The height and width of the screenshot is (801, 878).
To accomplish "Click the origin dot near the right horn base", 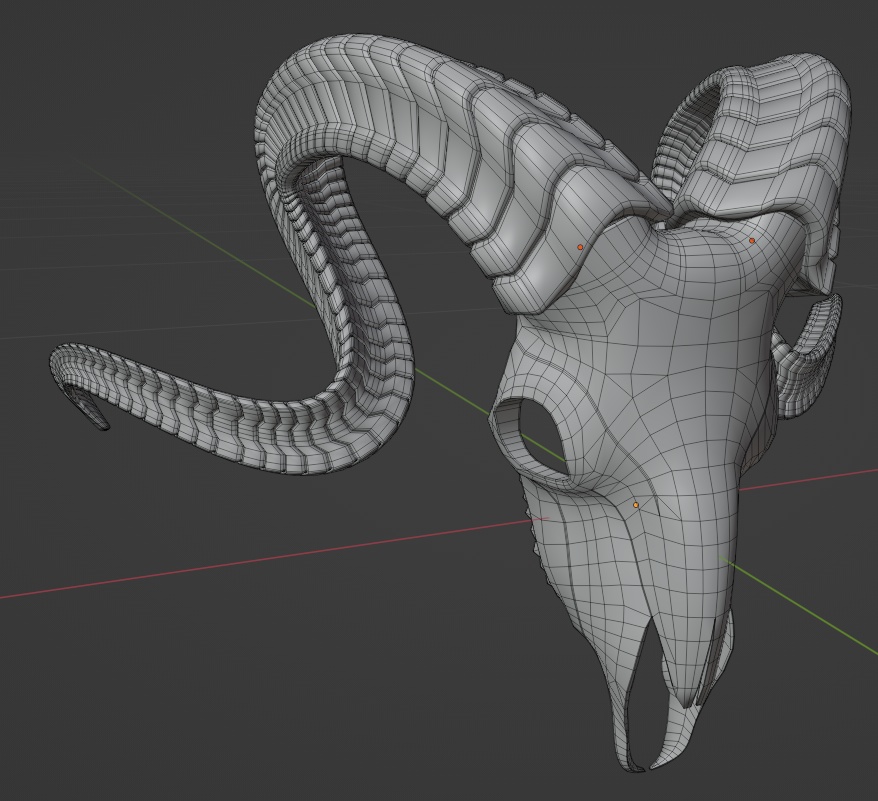I will (x=752, y=241).
